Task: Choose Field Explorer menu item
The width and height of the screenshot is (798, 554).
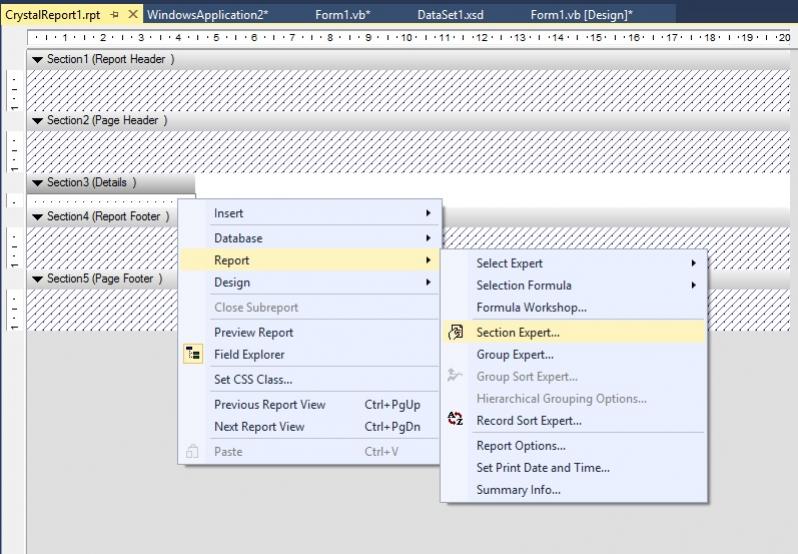Action: coord(309,355)
